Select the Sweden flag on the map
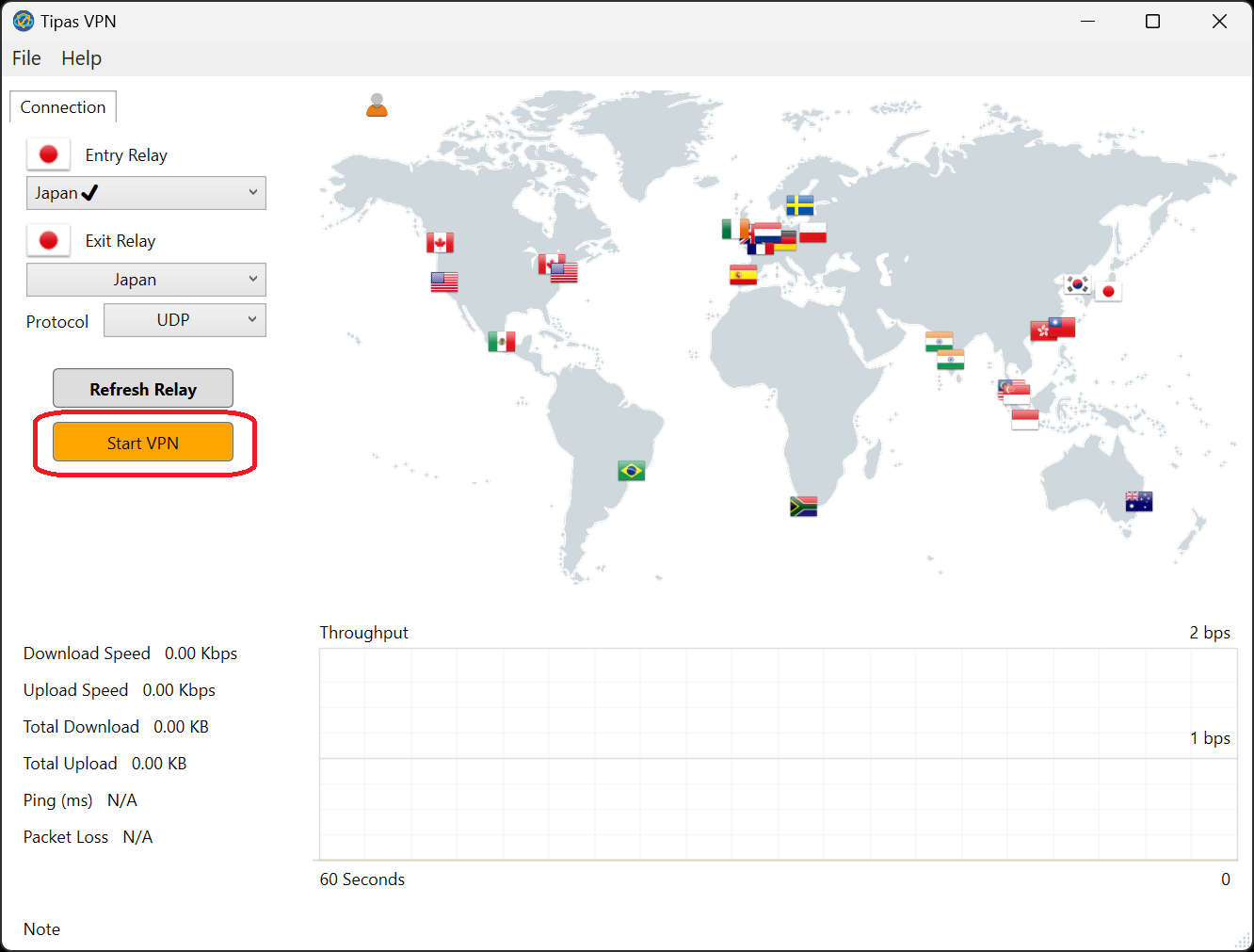Screen dimensions: 1254x952 pyautogui.click(x=800, y=205)
